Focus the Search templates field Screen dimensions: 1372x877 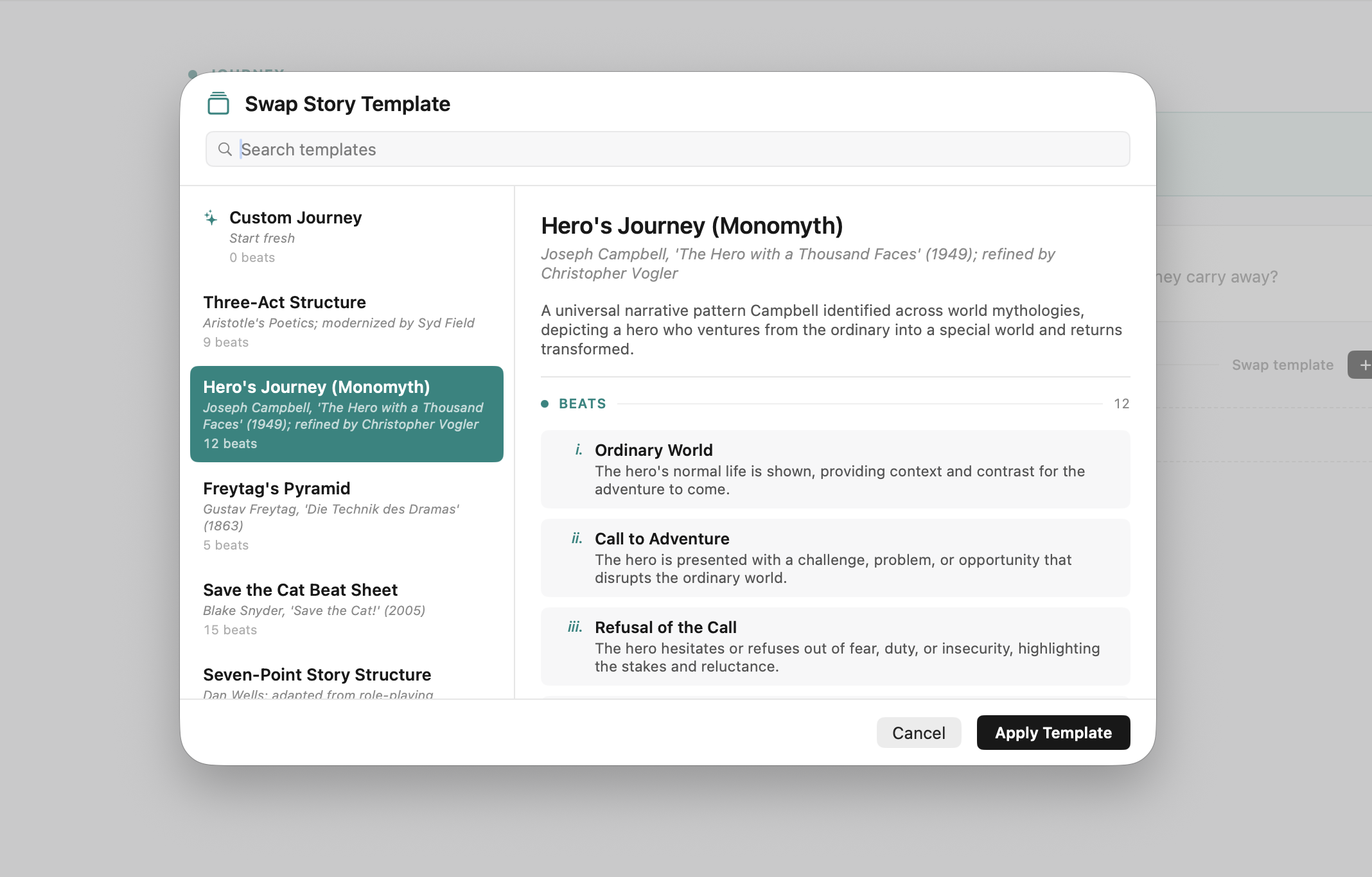(668, 150)
